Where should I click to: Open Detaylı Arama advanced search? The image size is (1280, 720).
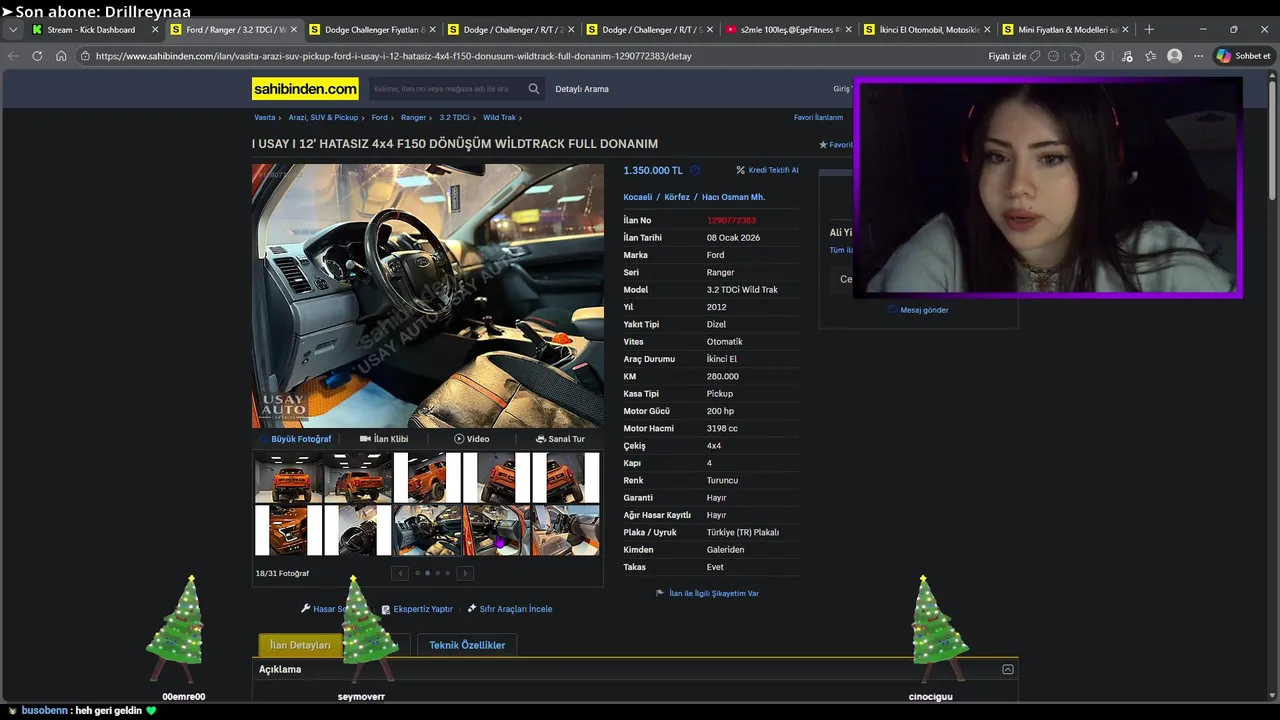click(582, 89)
